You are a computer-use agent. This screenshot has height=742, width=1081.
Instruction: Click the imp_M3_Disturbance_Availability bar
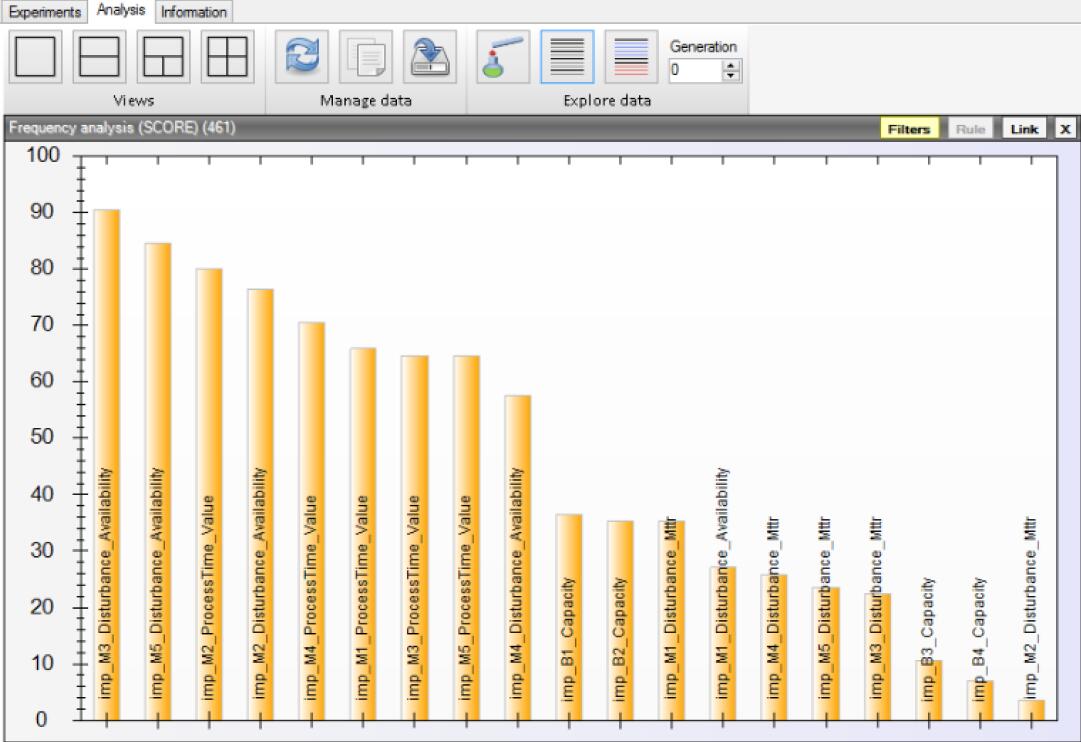[107, 465]
